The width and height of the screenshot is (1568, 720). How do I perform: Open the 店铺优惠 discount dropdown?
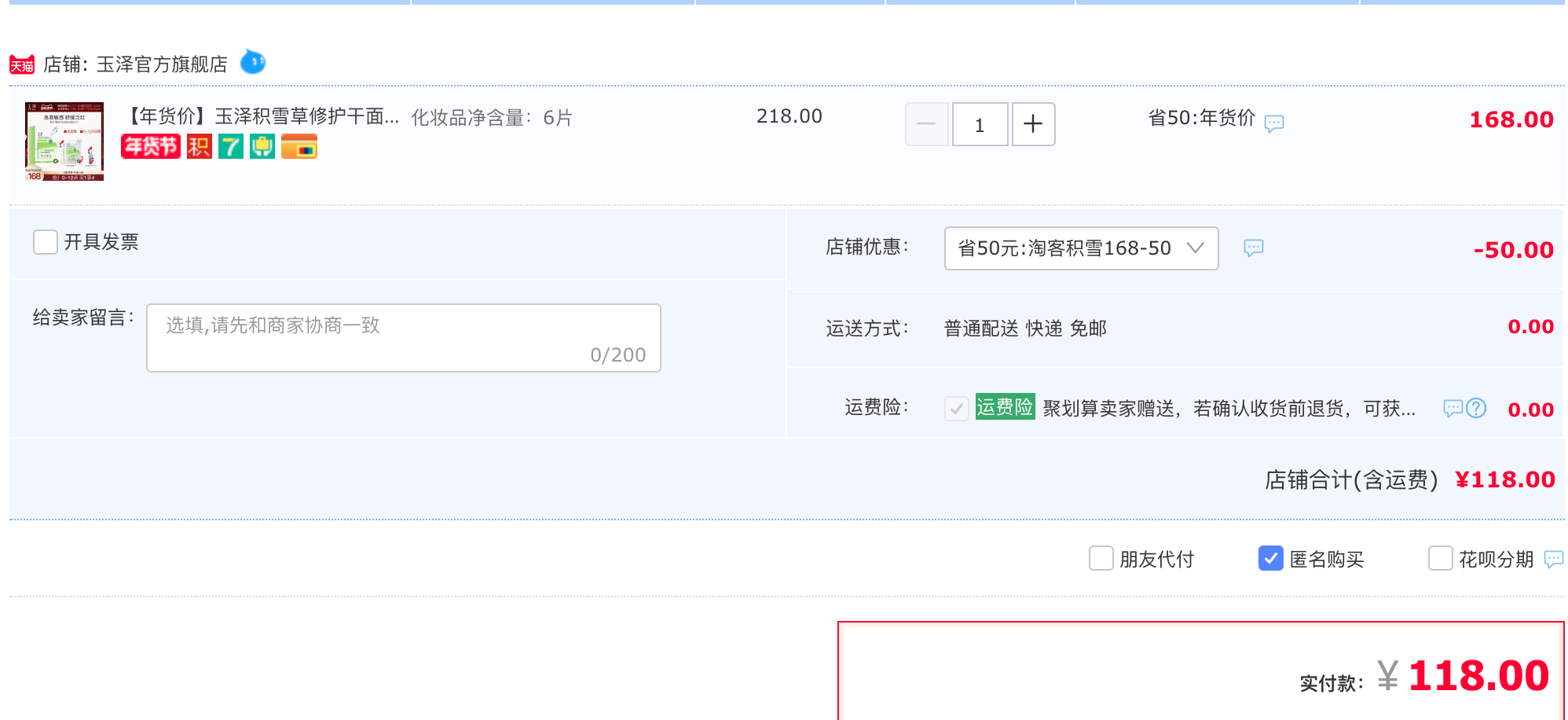1081,248
